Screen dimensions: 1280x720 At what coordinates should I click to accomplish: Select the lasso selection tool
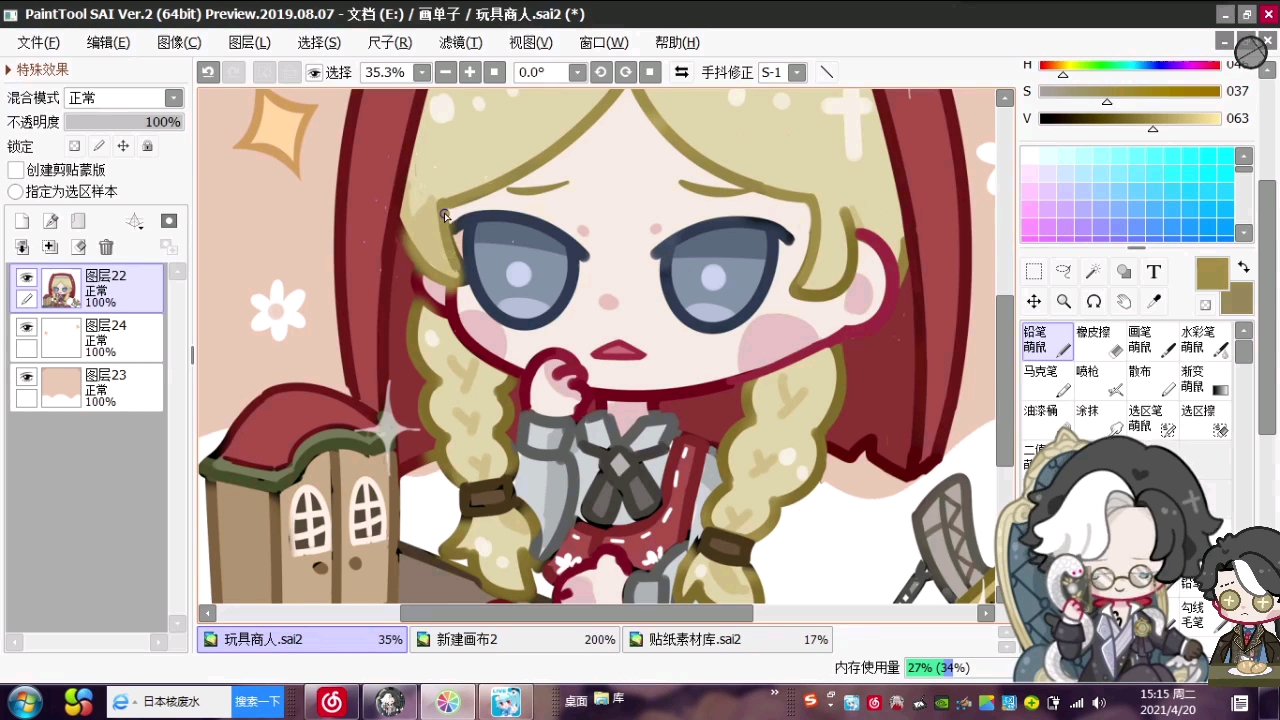[1064, 272]
